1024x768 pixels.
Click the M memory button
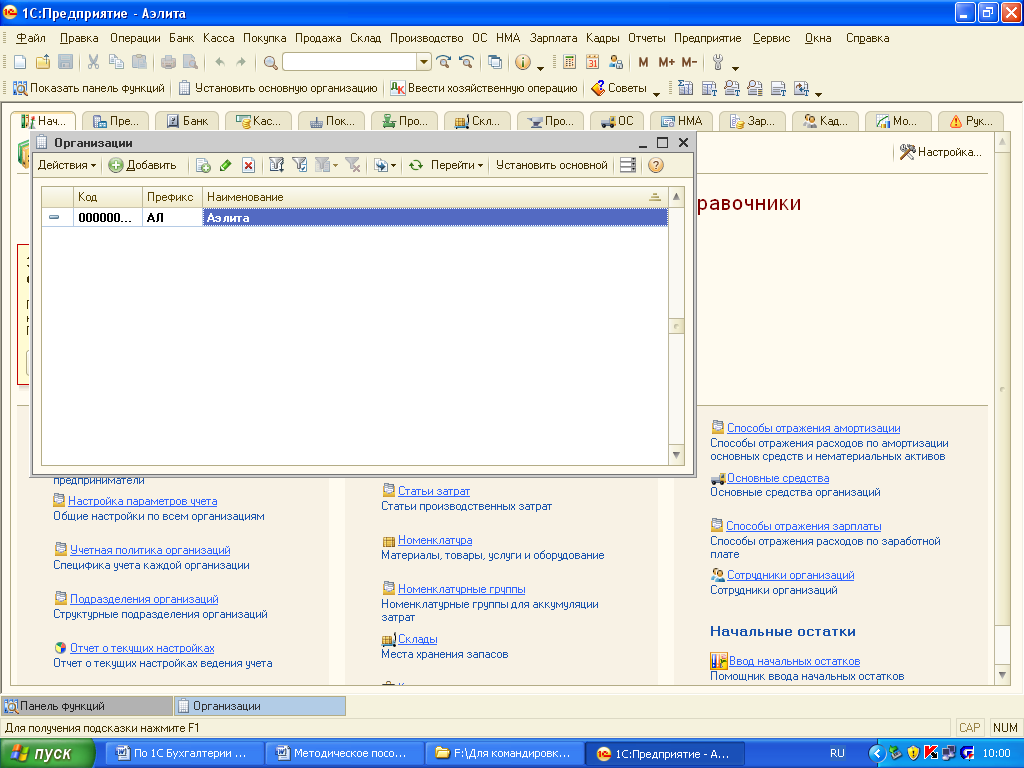(x=643, y=62)
